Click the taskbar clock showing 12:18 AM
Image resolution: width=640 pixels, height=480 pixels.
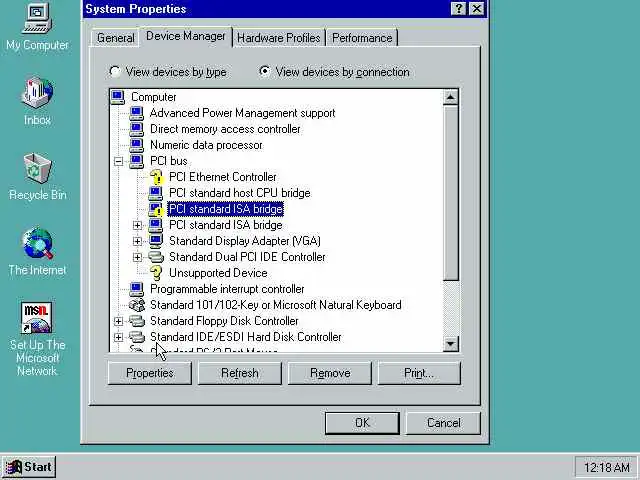pyautogui.click(x=606, y=467)
